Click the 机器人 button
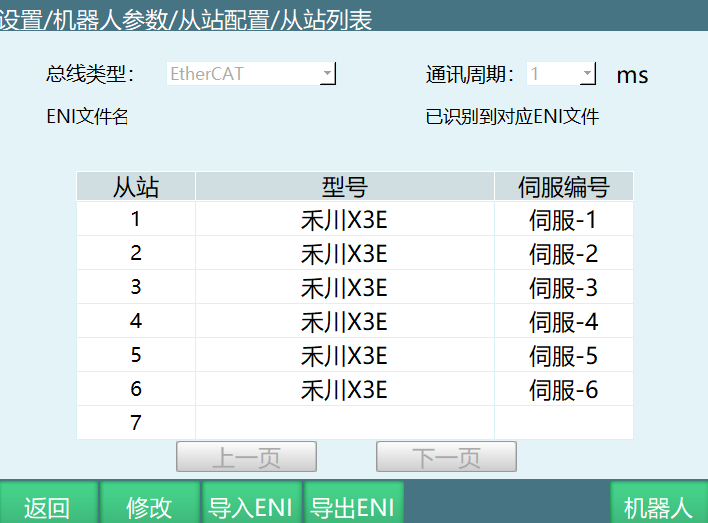This screenshot has height=523, width=708. [659, 503]
